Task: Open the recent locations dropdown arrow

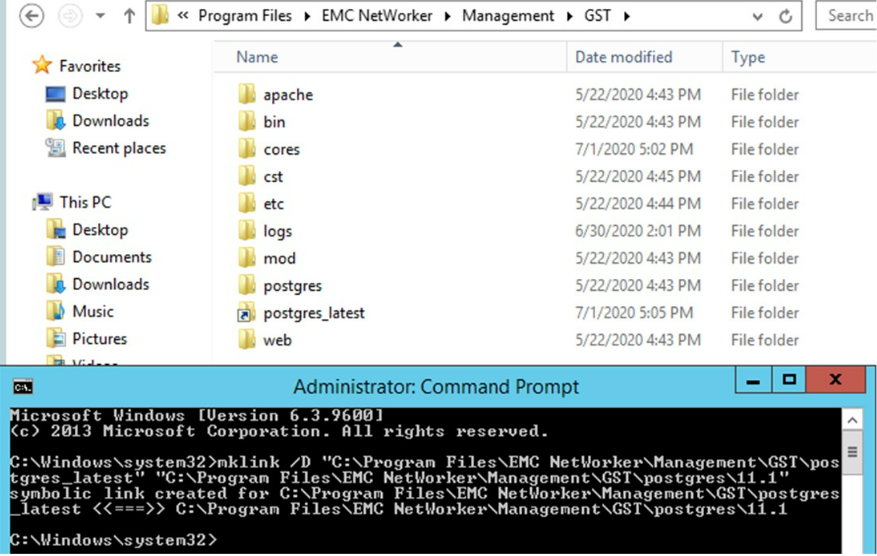Action: click(100, 16)
